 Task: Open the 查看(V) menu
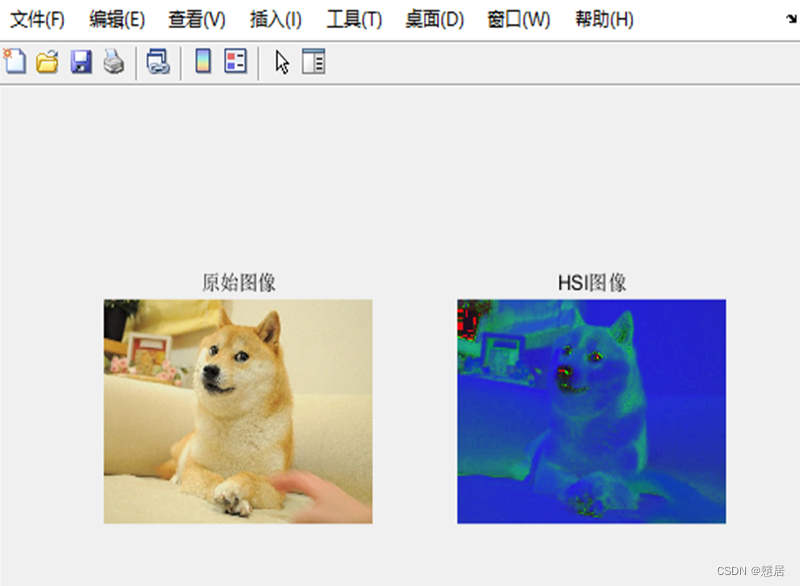click(197, 20)
